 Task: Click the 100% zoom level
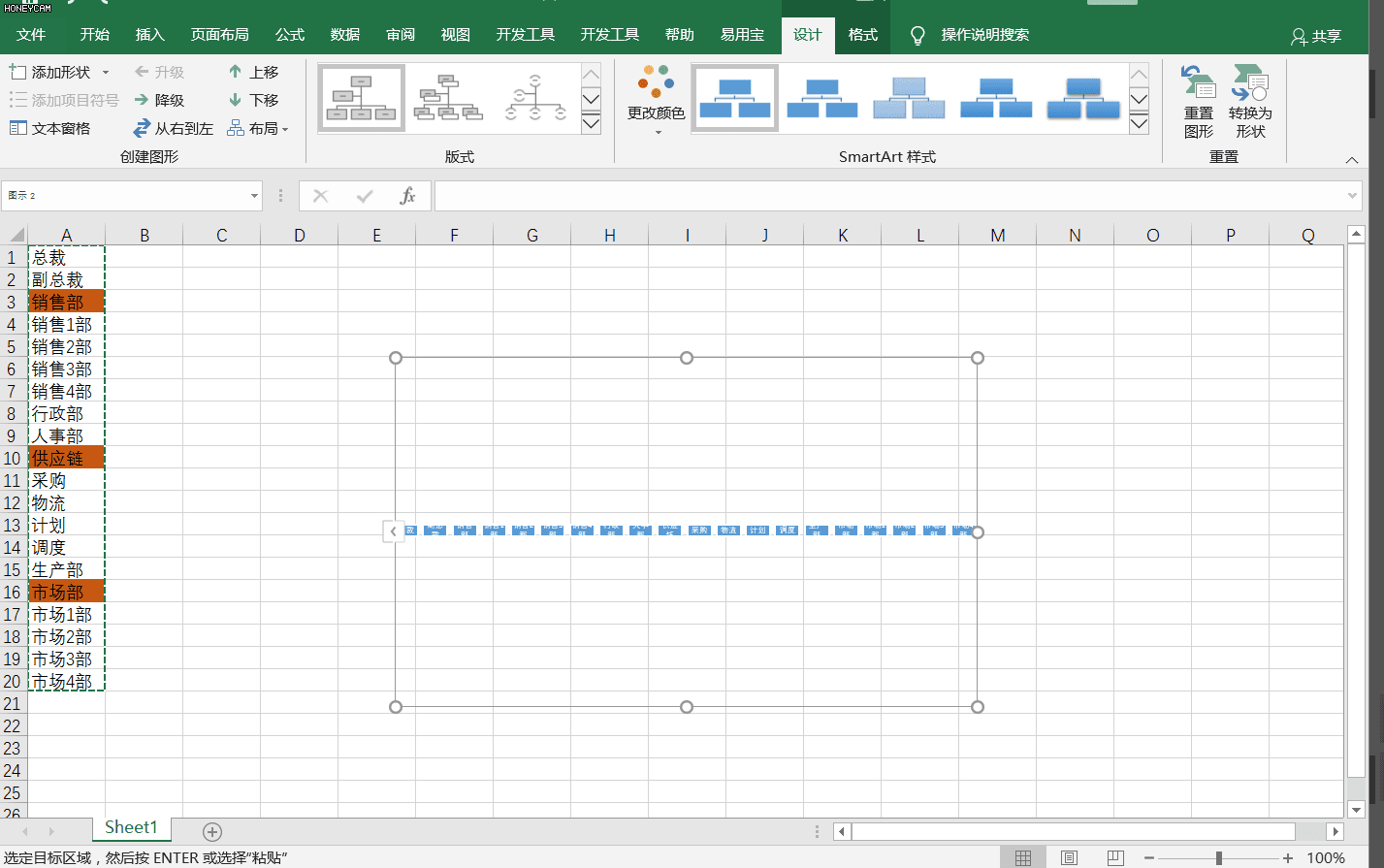point(1326,857)
